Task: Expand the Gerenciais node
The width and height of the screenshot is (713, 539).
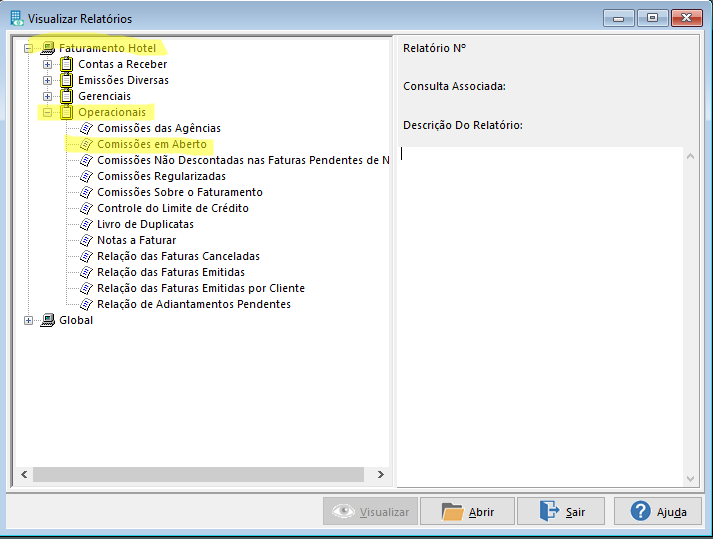Action: [47, 96]
